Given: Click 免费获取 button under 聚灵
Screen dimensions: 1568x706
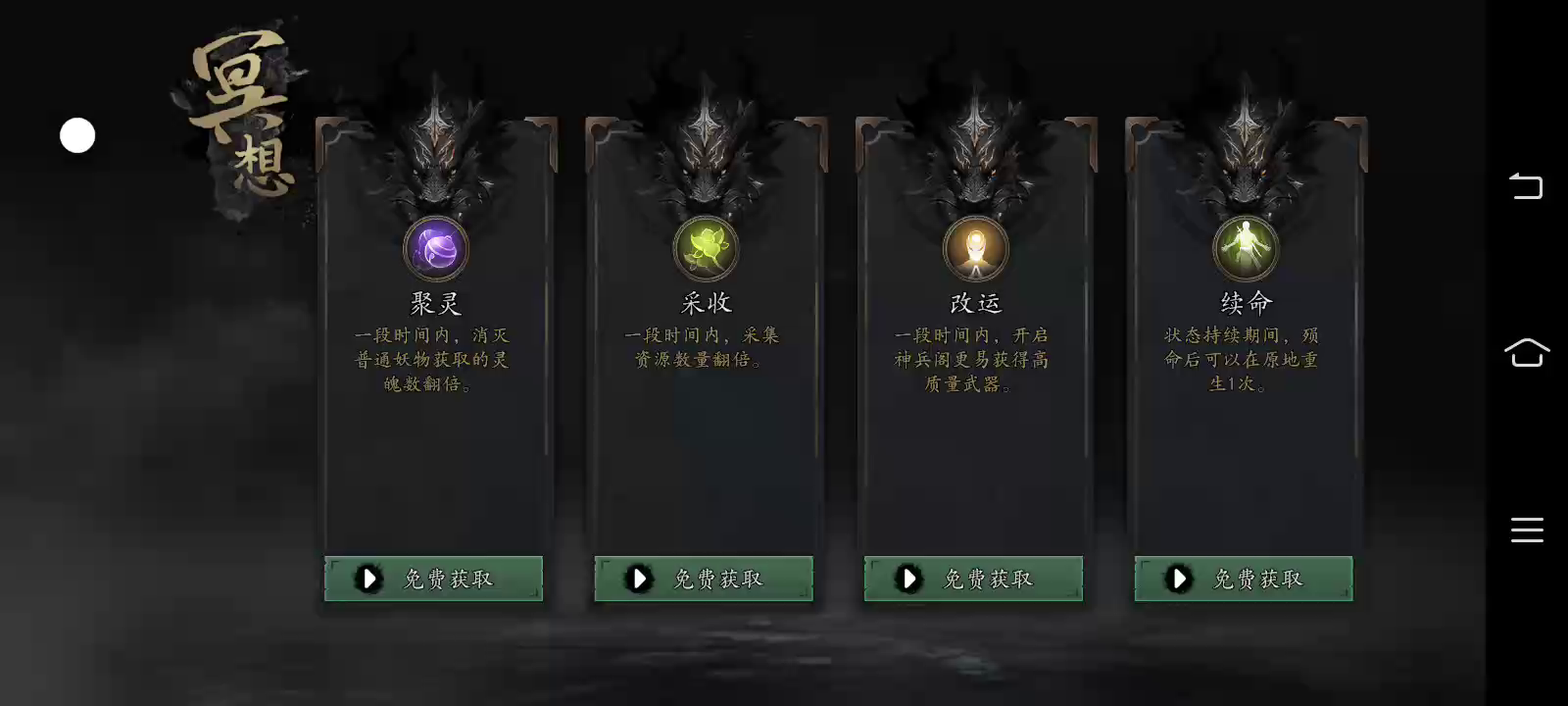Looking at the screenshot, I should [433, 579].
